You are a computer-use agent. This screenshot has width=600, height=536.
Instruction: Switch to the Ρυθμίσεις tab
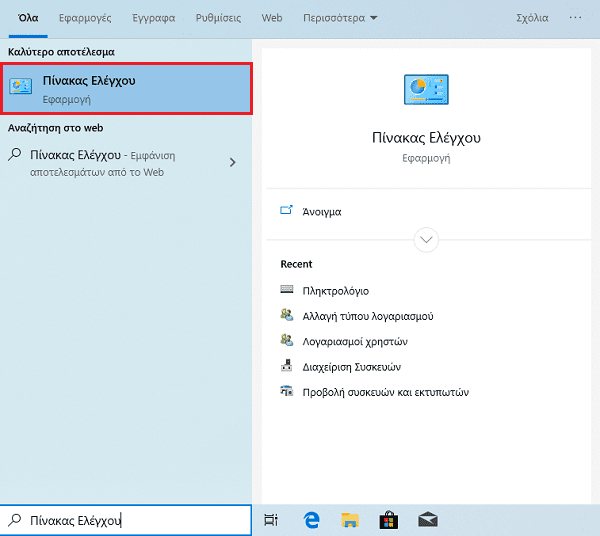(218, 18)
